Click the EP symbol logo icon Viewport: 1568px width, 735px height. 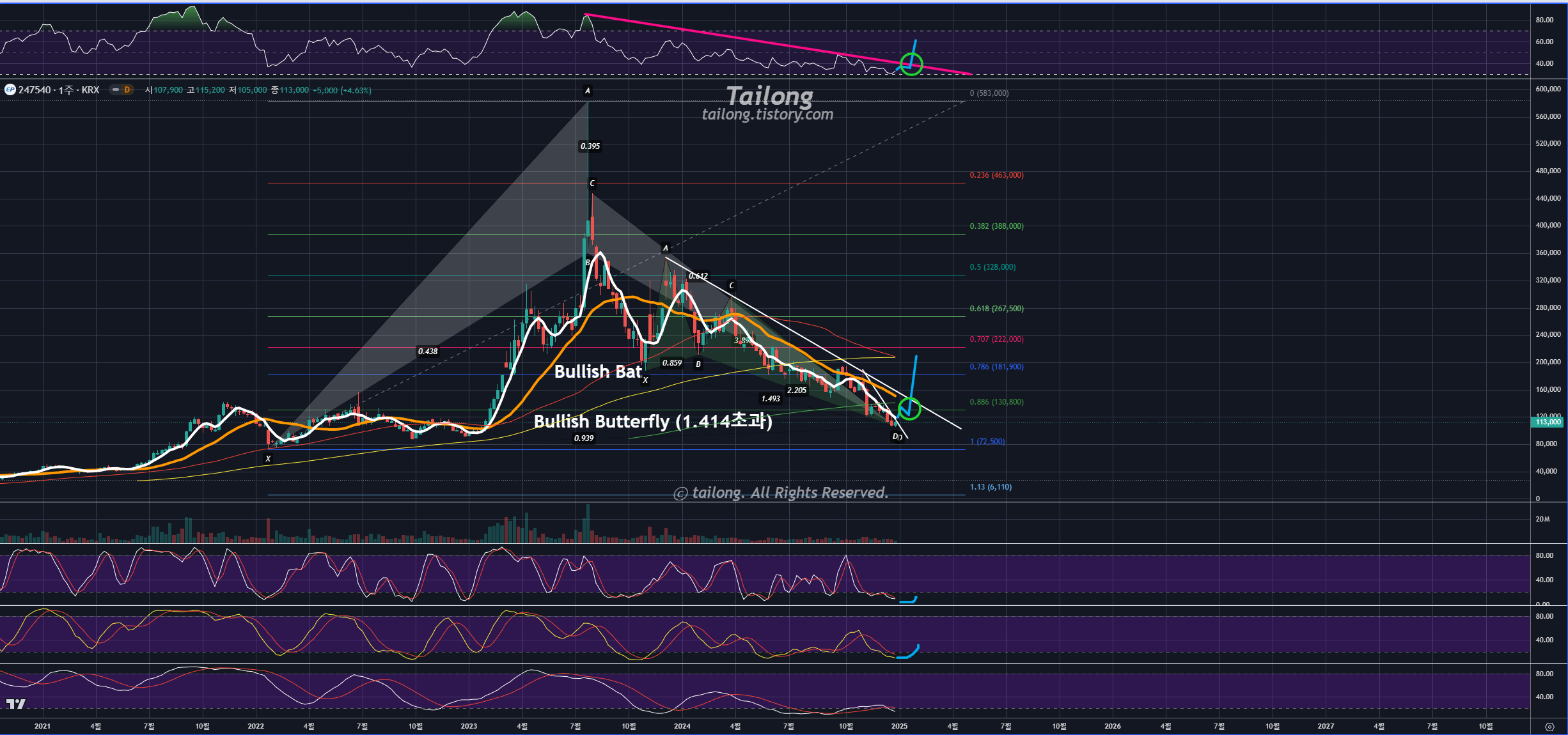pyautogui.click(x=10, y=90)
